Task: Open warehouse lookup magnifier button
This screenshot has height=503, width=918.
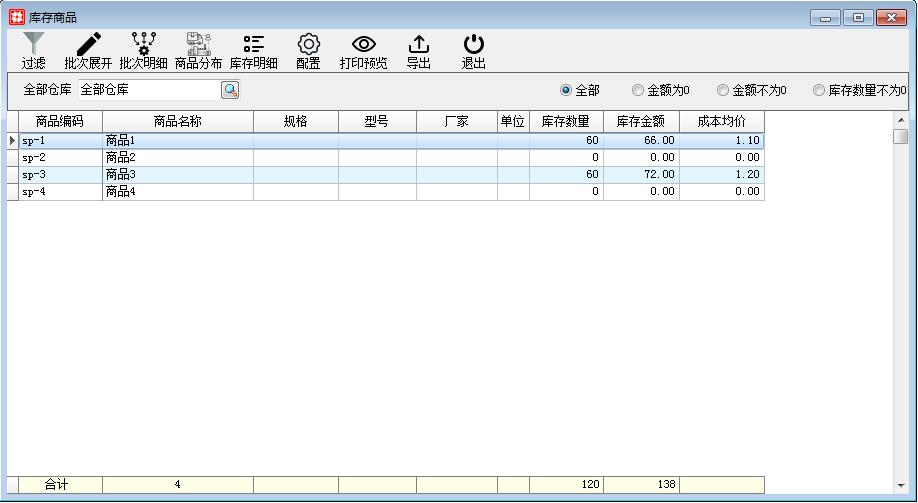Action: tap(230, 90)
